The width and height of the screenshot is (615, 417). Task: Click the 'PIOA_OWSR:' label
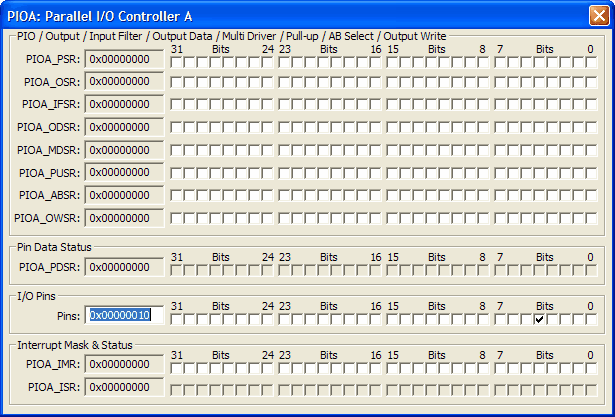coord(47,219)
